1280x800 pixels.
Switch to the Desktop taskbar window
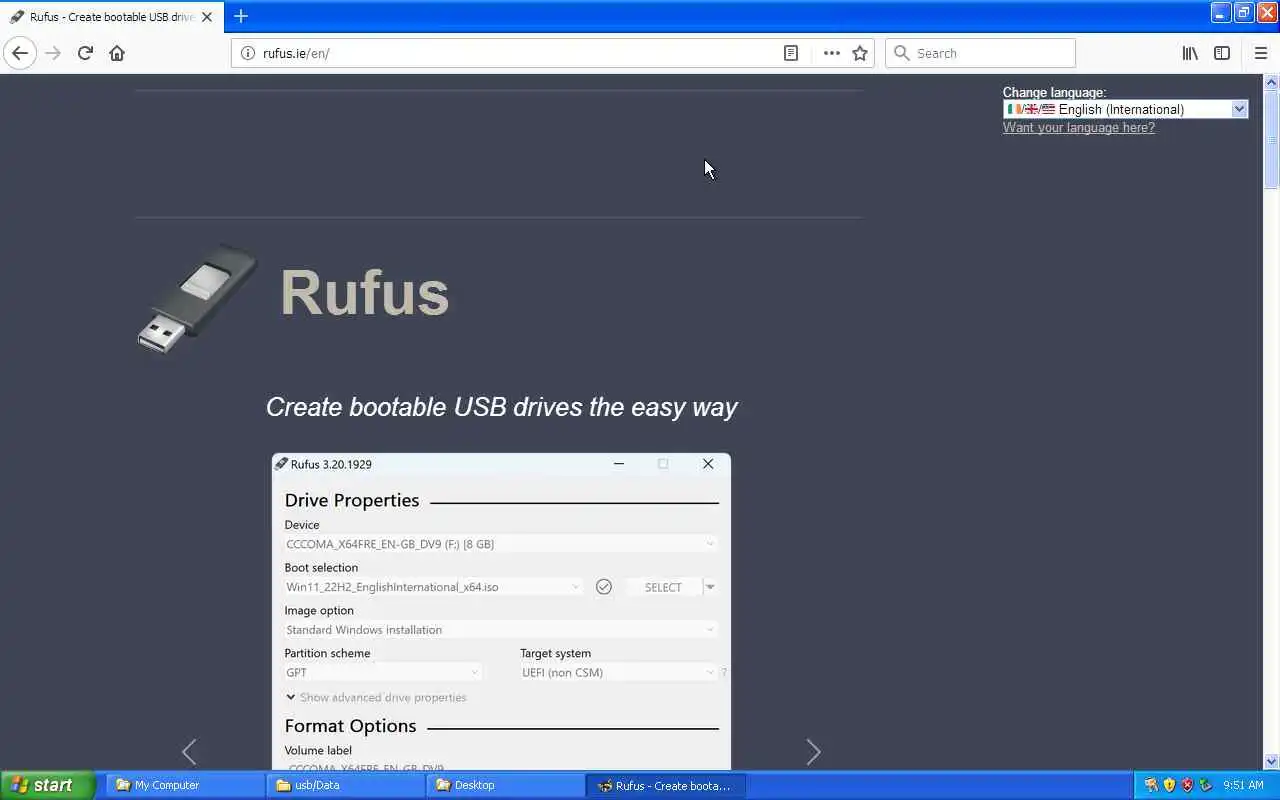pos(505,785)
